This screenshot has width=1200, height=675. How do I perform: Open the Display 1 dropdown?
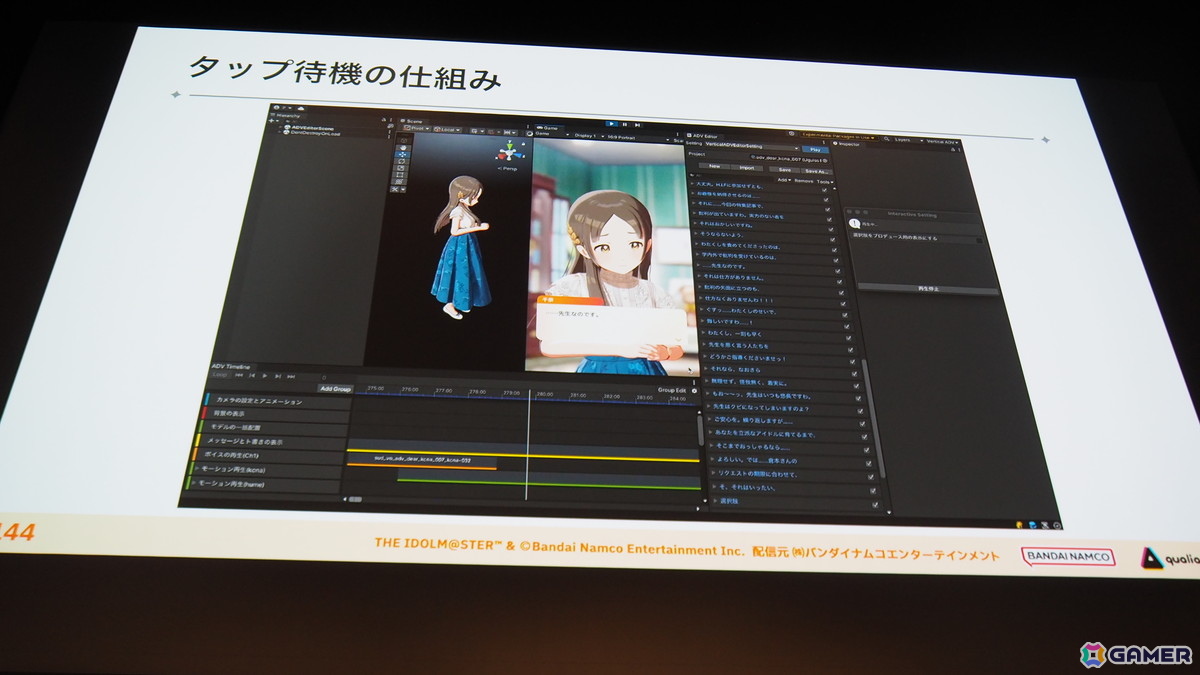[588, 136]
